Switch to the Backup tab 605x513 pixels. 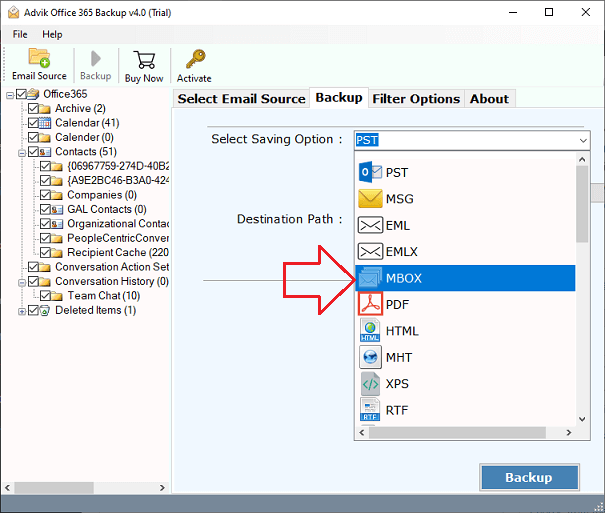coord(339,98)
